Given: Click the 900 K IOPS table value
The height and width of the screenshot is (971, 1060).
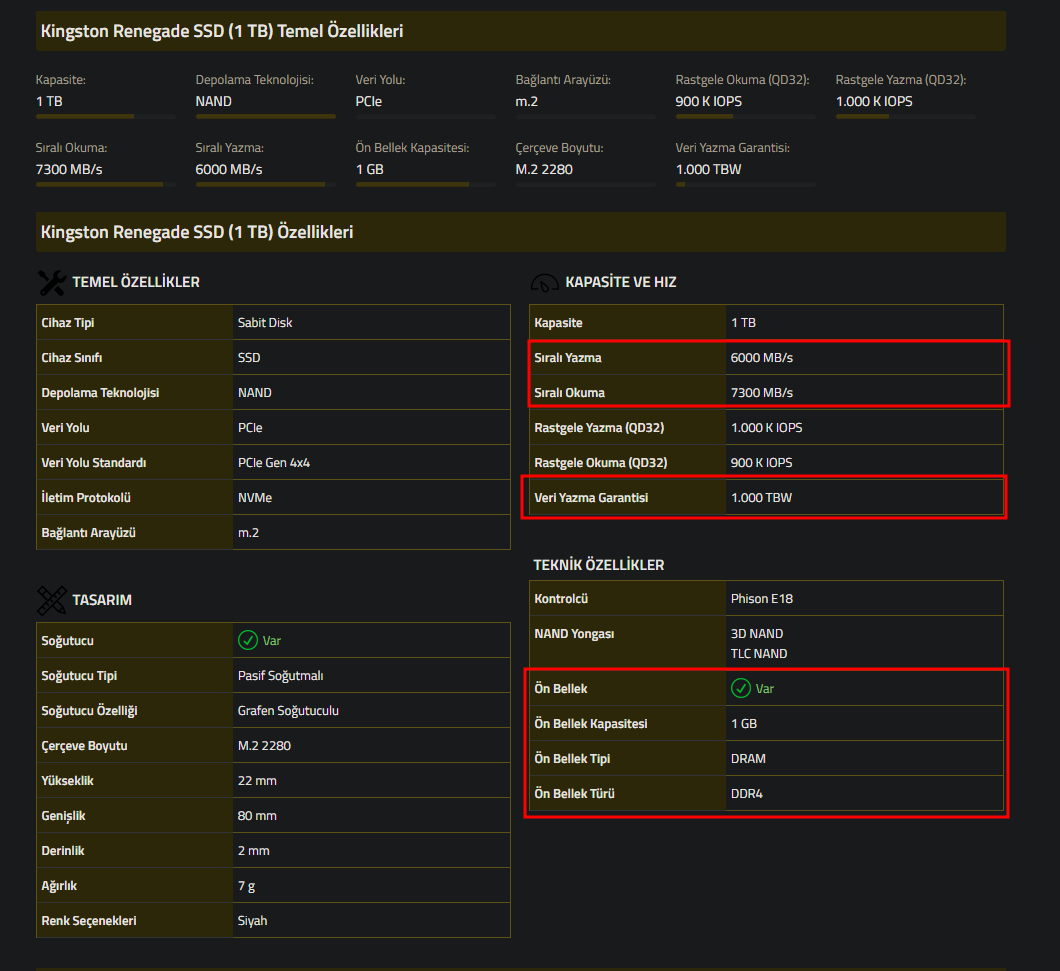Looking at the screenshot, I should coord(761,463).
